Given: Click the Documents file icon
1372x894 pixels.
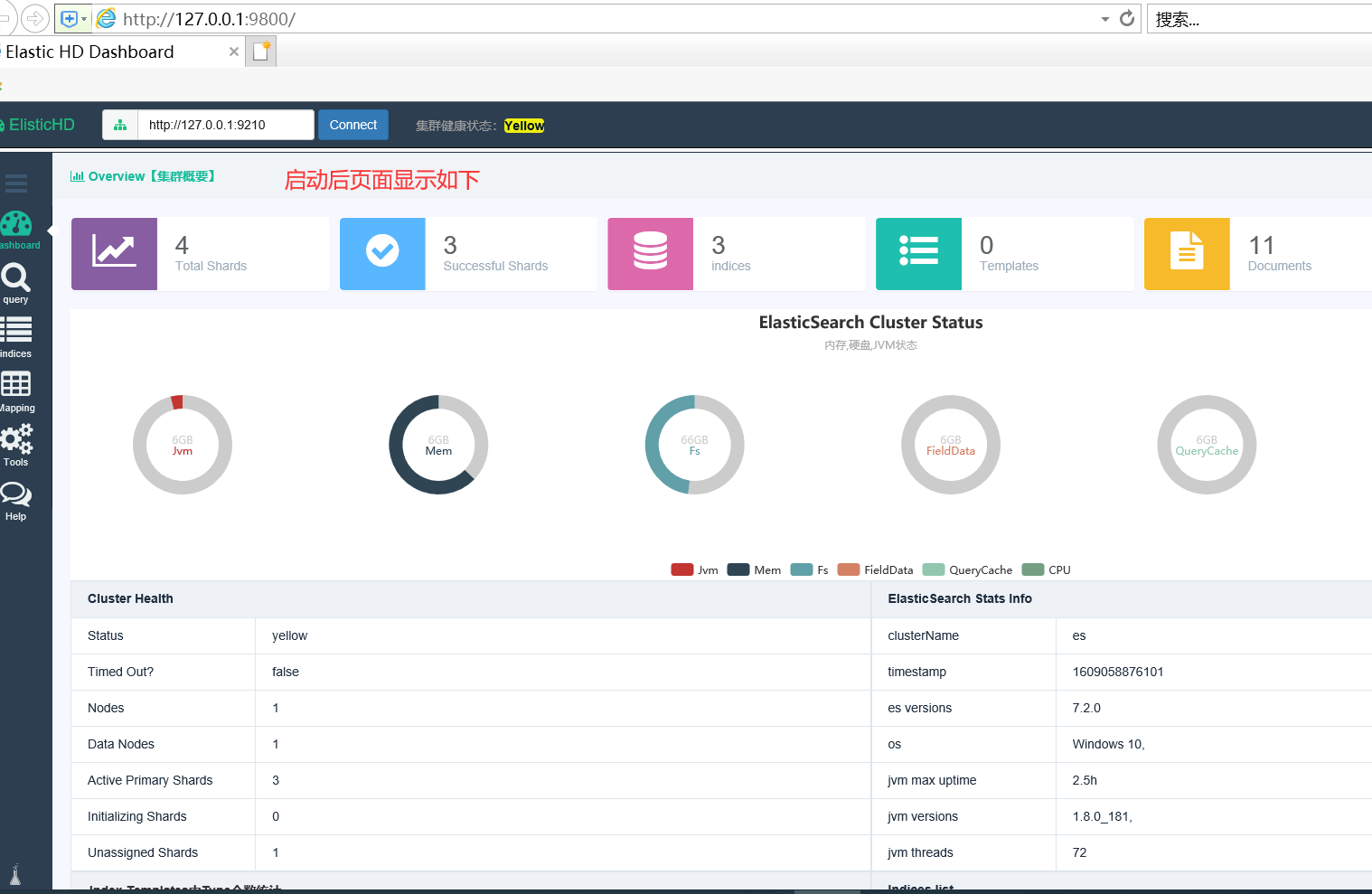Looking at the screenshot, I should click(x=1187, y=254).
